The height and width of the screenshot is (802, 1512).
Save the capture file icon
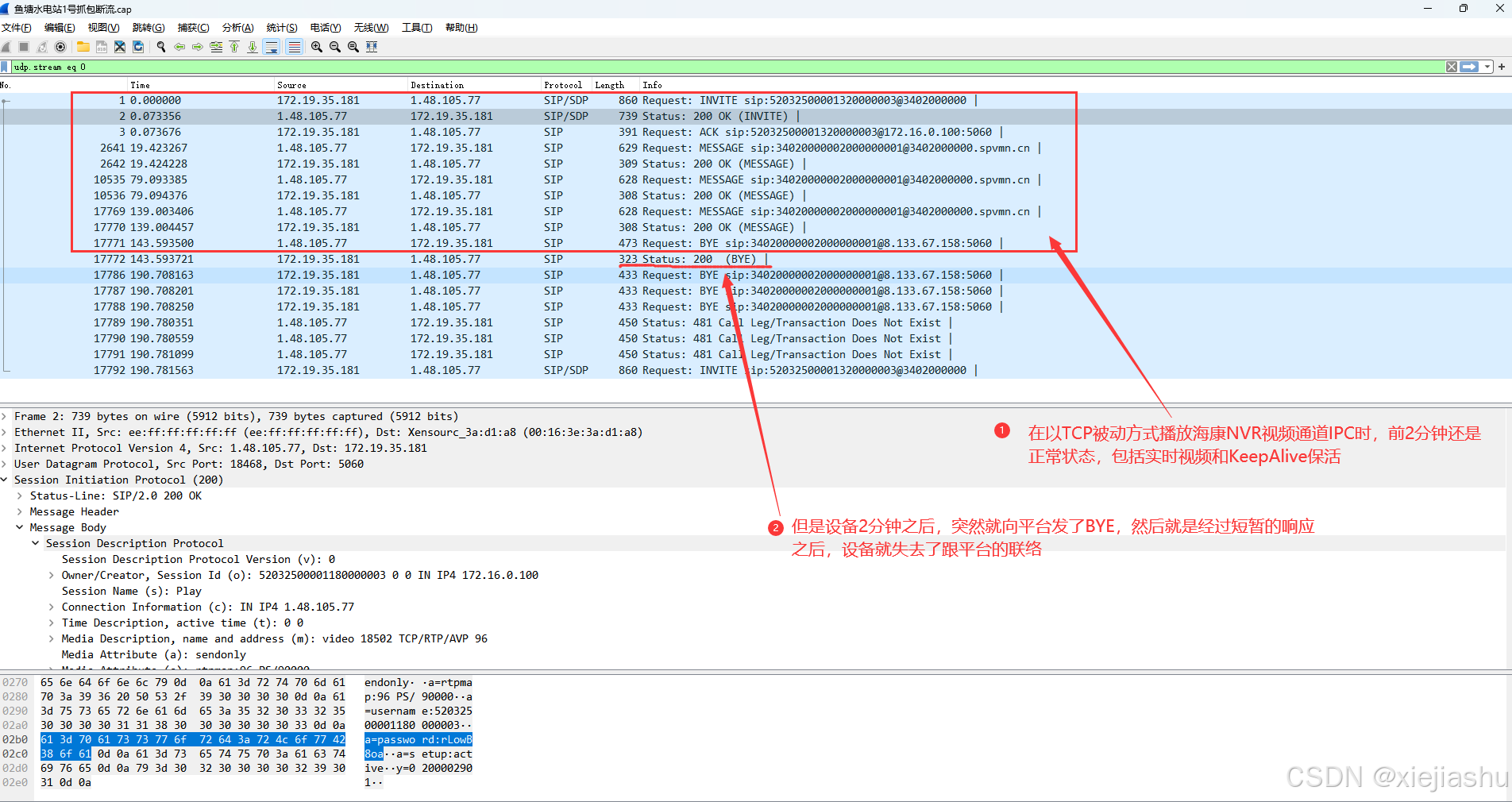coord(102,47)
